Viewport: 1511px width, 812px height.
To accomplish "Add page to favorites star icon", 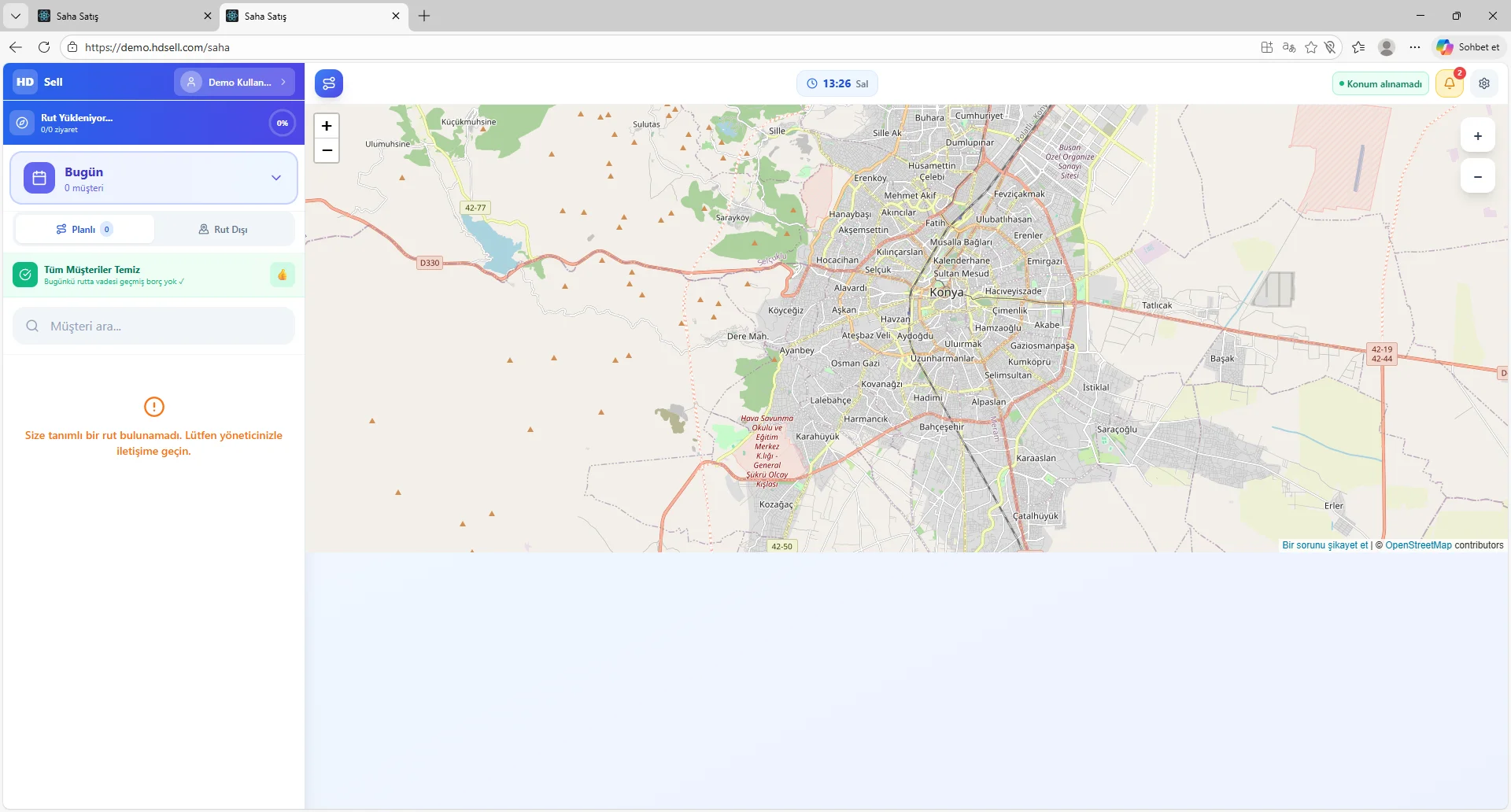I will coord(1311,47).
